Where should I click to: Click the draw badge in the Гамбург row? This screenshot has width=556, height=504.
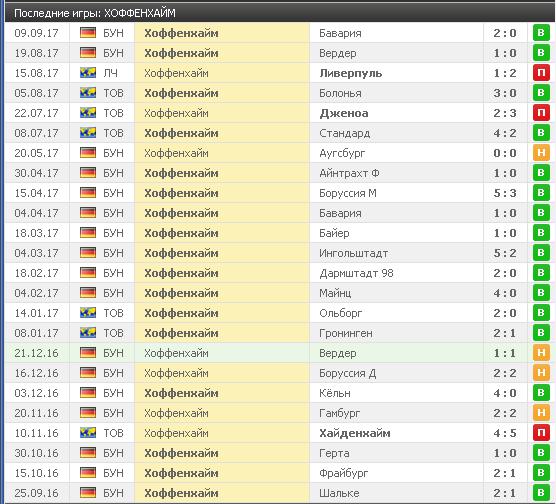(x=541, y=413)
